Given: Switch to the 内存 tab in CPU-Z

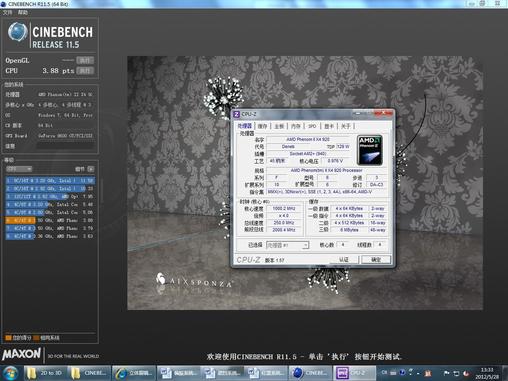Looking at the screenshot, I should click(296, 126).
